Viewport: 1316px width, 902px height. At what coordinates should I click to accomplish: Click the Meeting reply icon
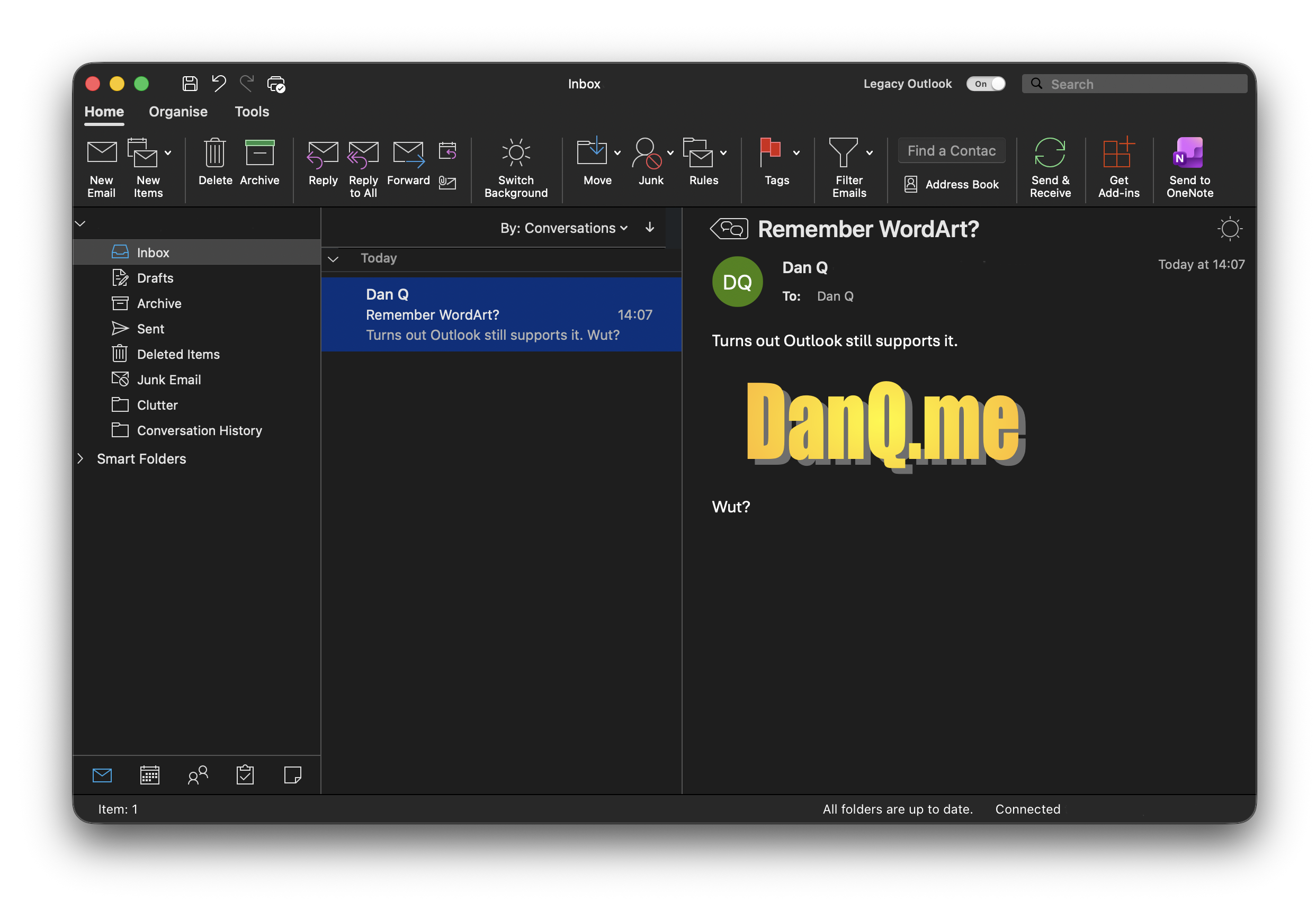[x=447, y=150]
